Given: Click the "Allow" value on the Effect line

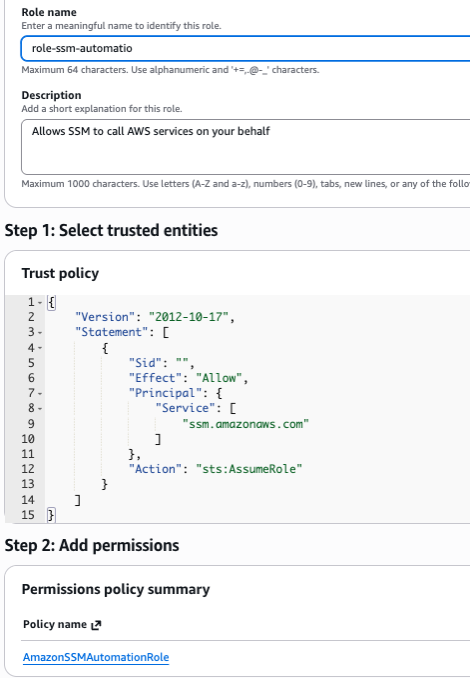Looking at the screenshot, I should click(x=219, y=378).
